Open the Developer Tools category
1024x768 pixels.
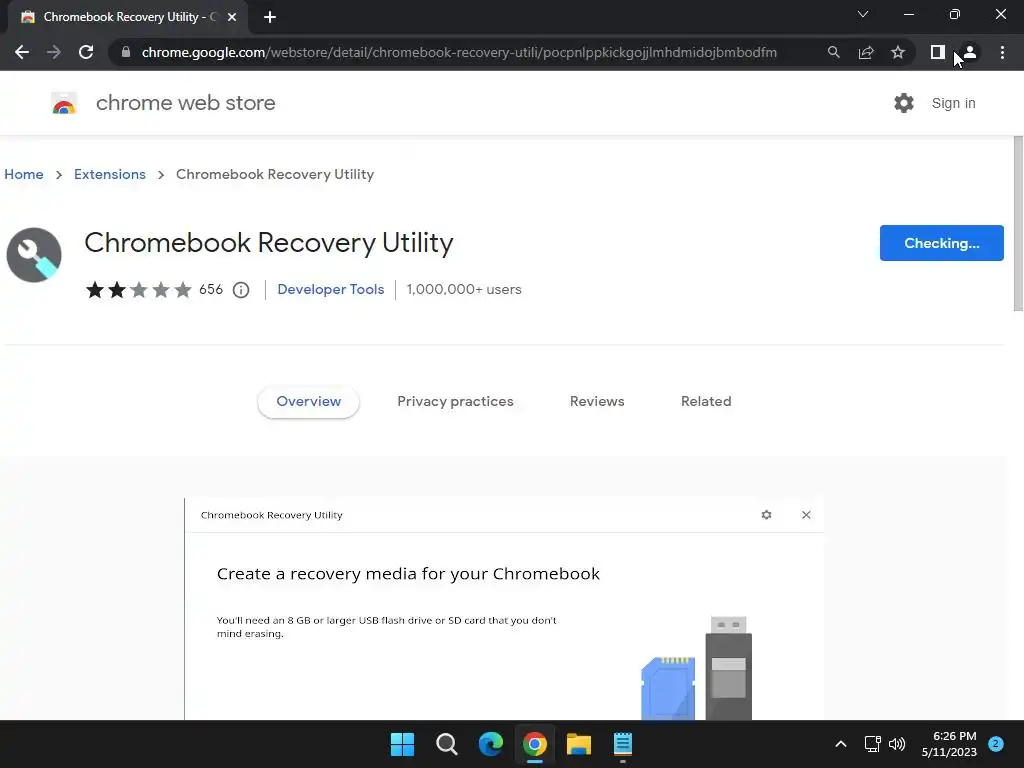coord(330,289)
